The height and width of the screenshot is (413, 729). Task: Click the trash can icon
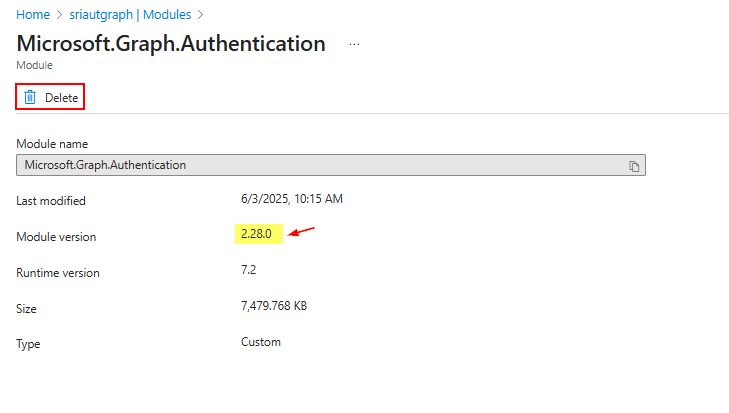[30, 97]
